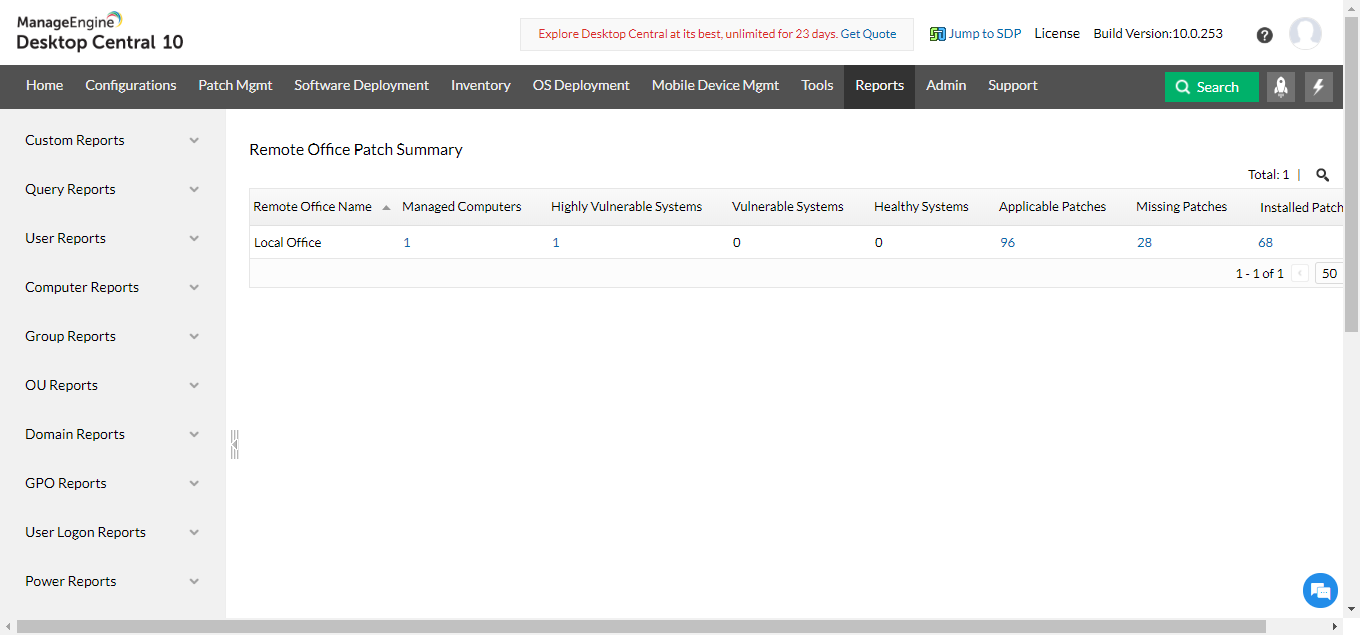This screenshot has height=635, width=1360.
Task: Sort by Remote Office Name column
Action: pyautogui.click(x=312, y=207)
